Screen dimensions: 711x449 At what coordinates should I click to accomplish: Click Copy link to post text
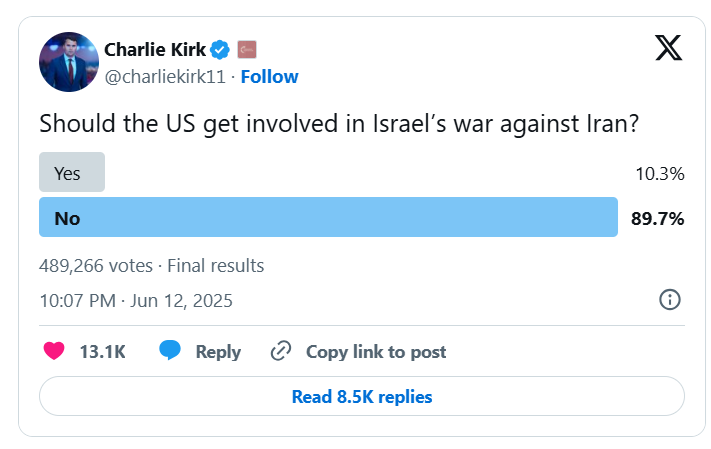[376, 352]
